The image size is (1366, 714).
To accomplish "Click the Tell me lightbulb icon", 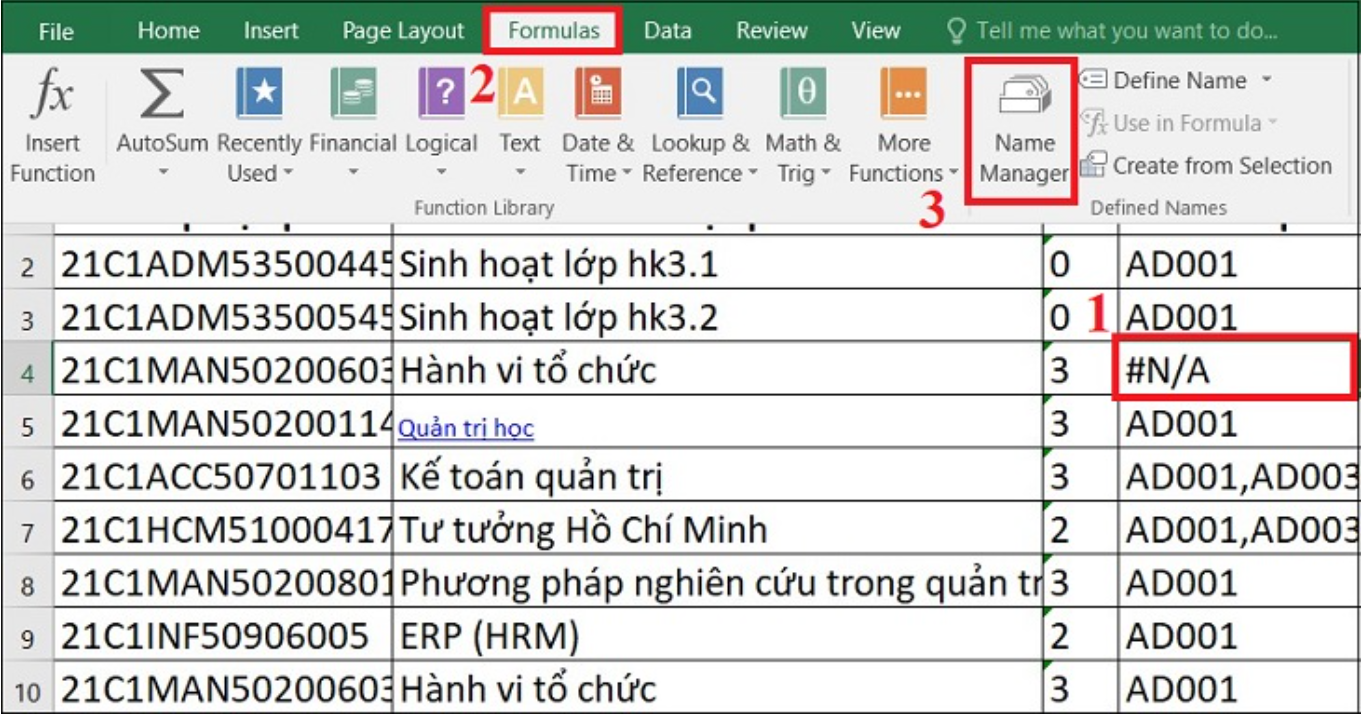I will tap(956, 31).
